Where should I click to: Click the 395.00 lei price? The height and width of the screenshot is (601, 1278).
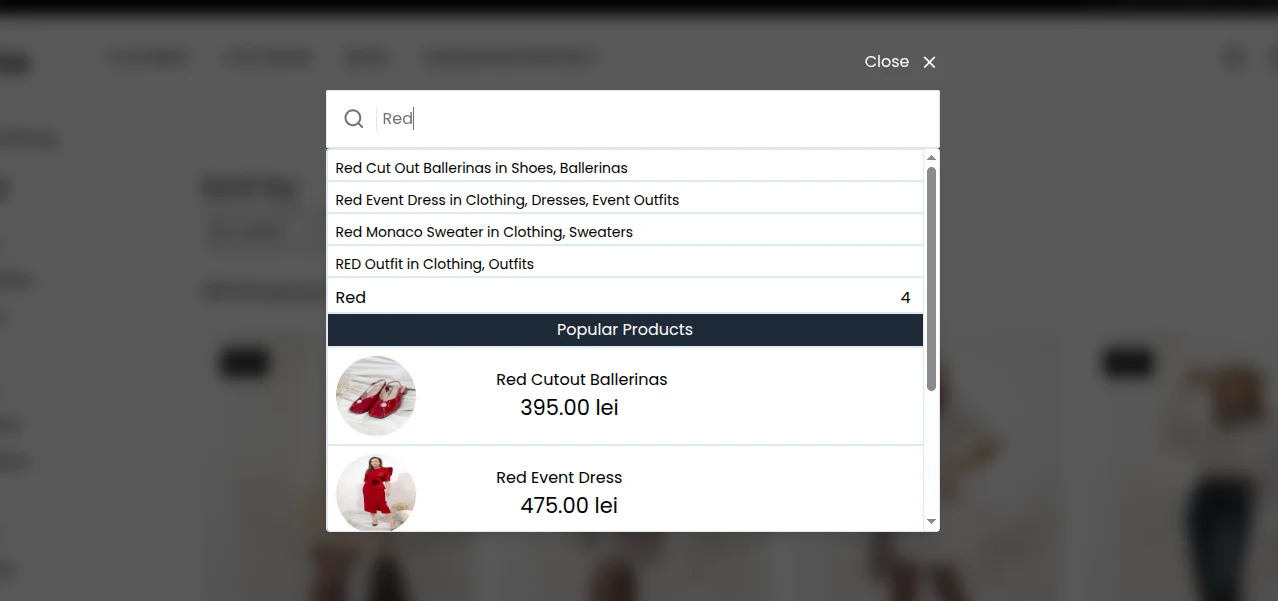tap(569, 408)
